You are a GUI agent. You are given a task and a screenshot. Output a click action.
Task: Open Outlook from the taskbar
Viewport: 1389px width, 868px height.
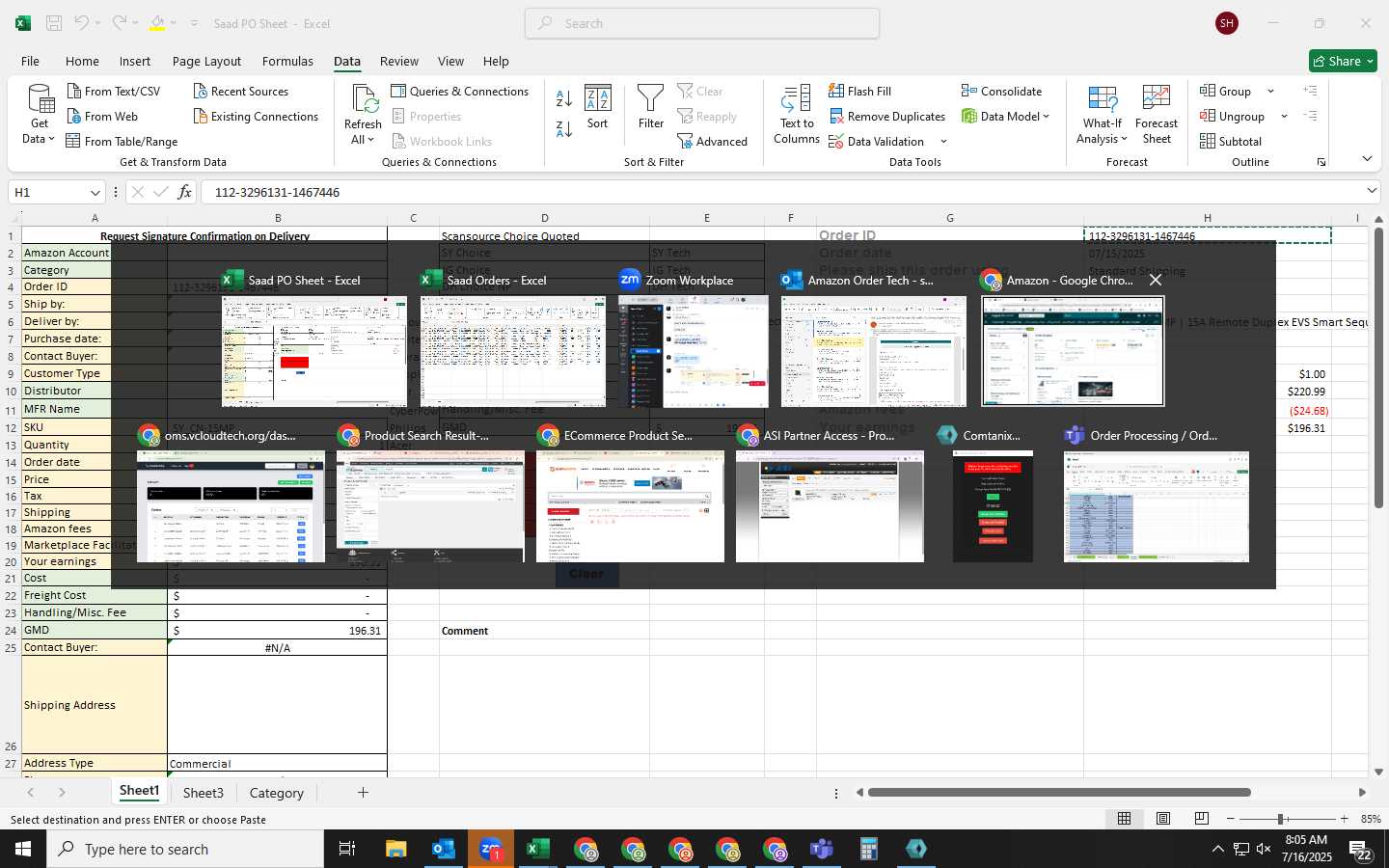tap(444, 849)
